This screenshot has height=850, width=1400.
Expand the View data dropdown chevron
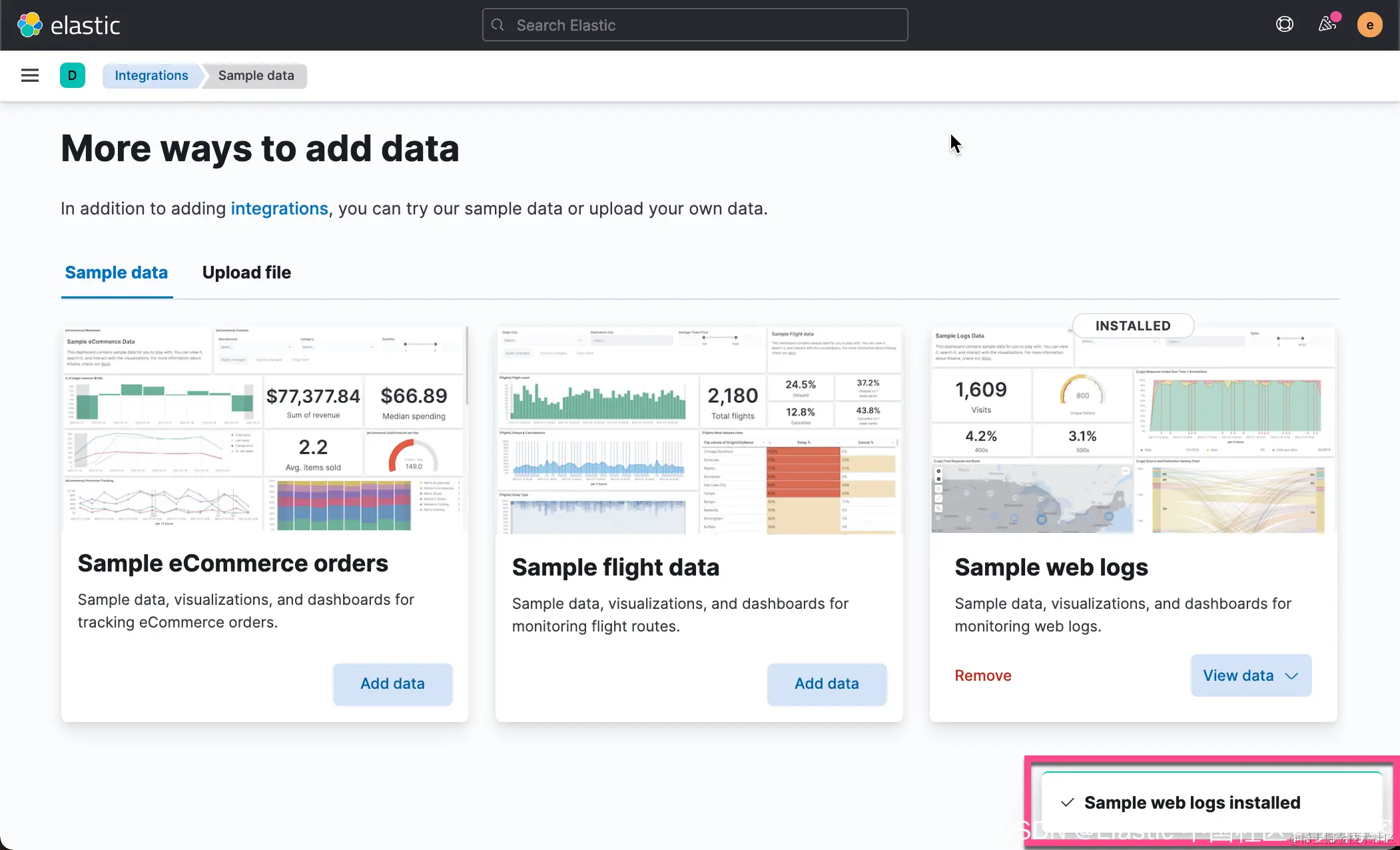[x=1291, y=675]
